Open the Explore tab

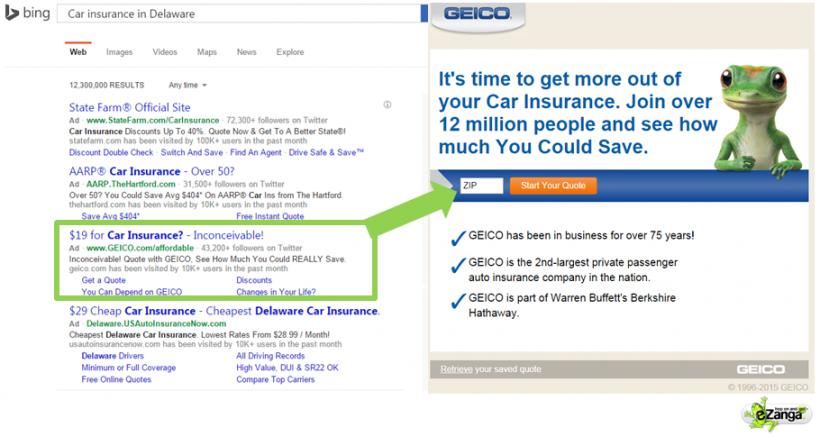coord(290,52)
